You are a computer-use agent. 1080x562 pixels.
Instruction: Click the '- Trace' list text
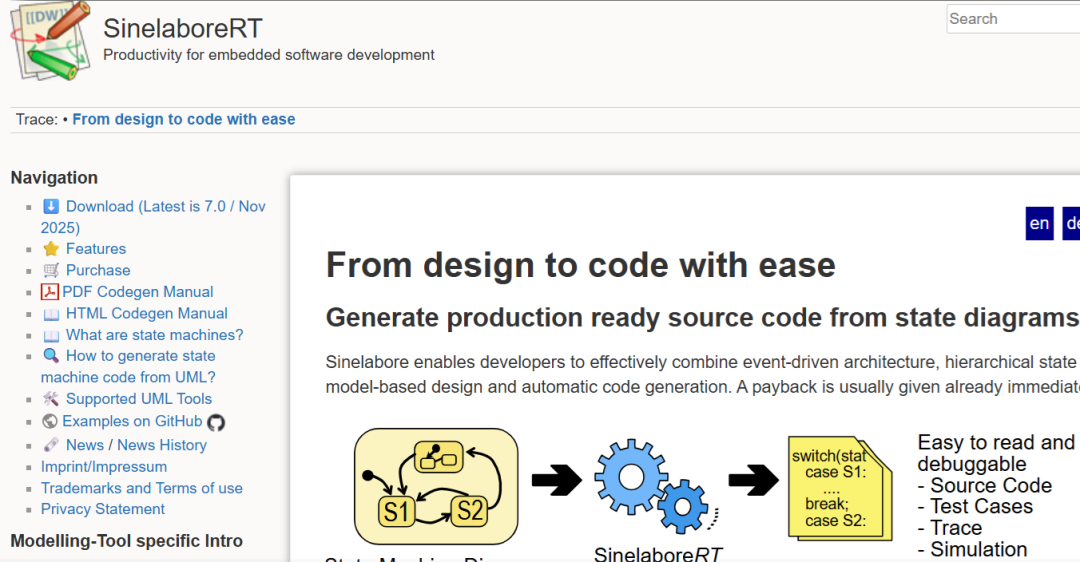tap(950, 528)
